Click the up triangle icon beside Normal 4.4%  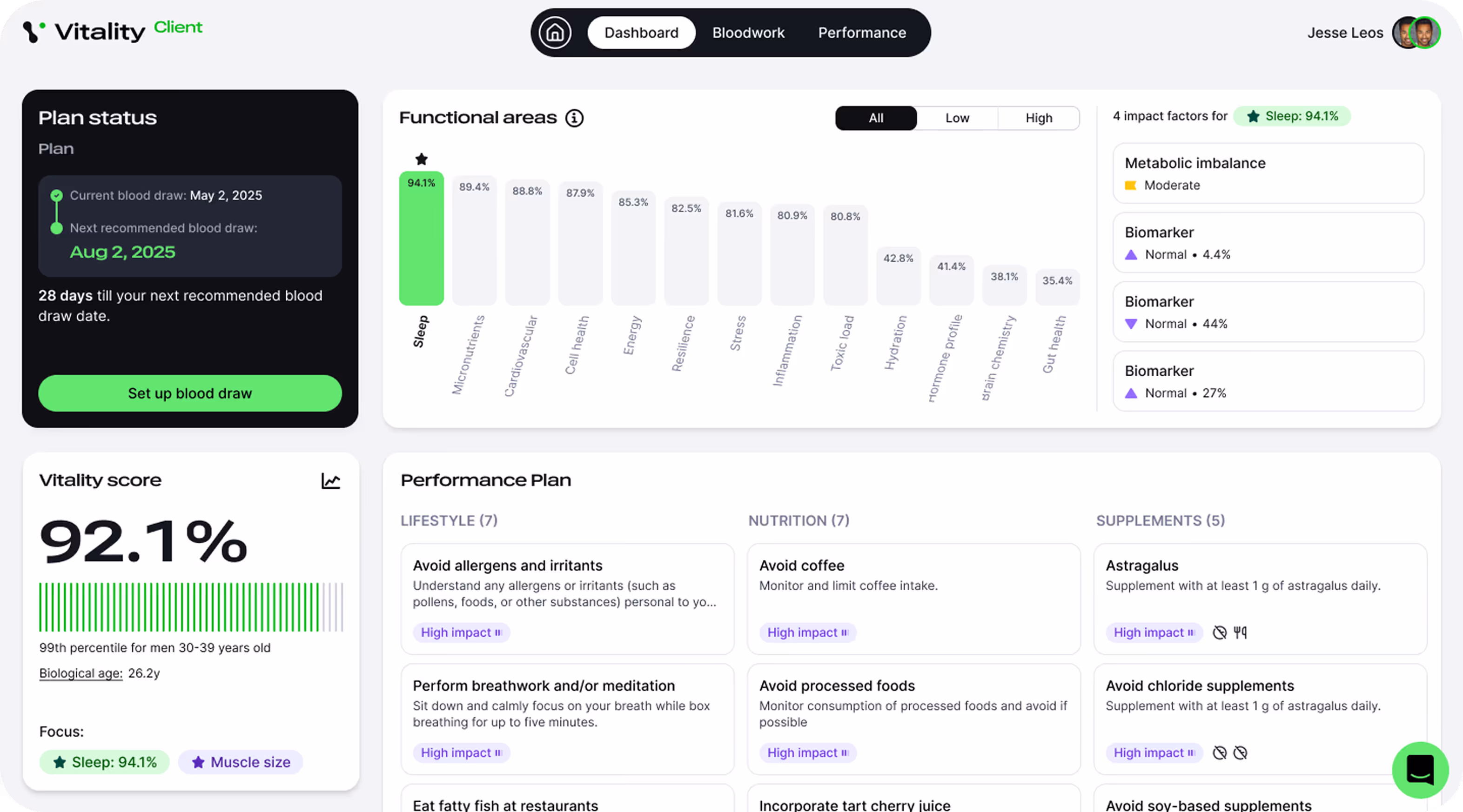pos(1131,255)
